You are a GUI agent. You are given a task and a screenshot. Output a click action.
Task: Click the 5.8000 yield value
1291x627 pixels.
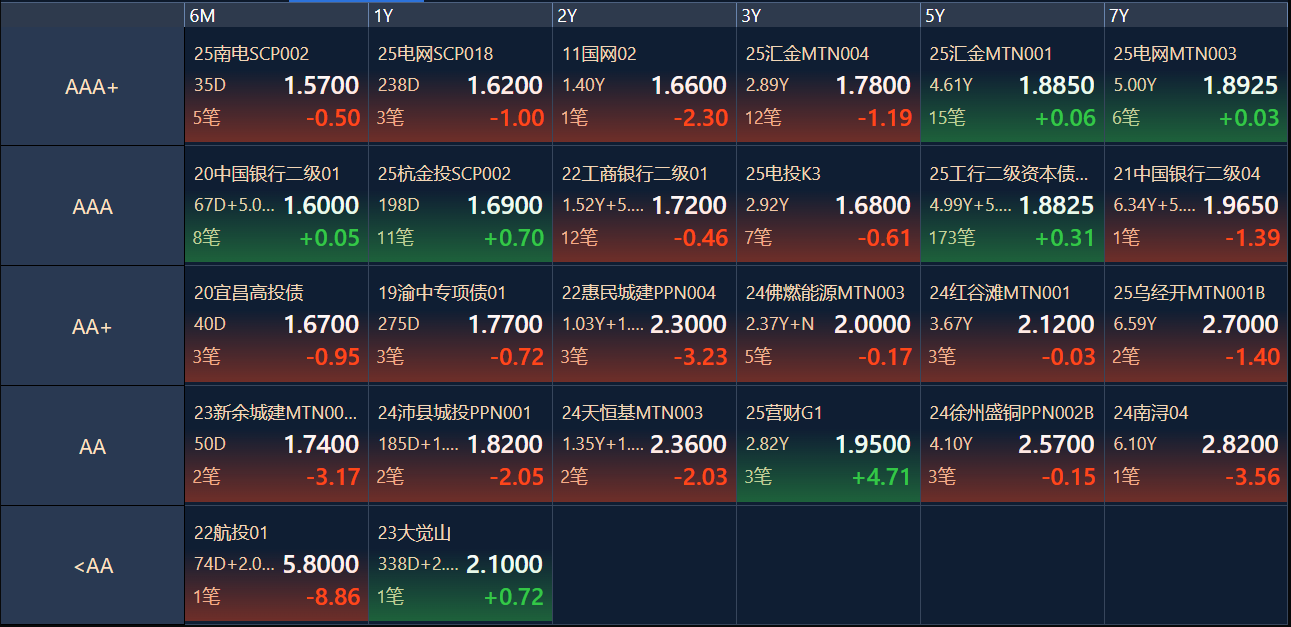pos(321,565)
